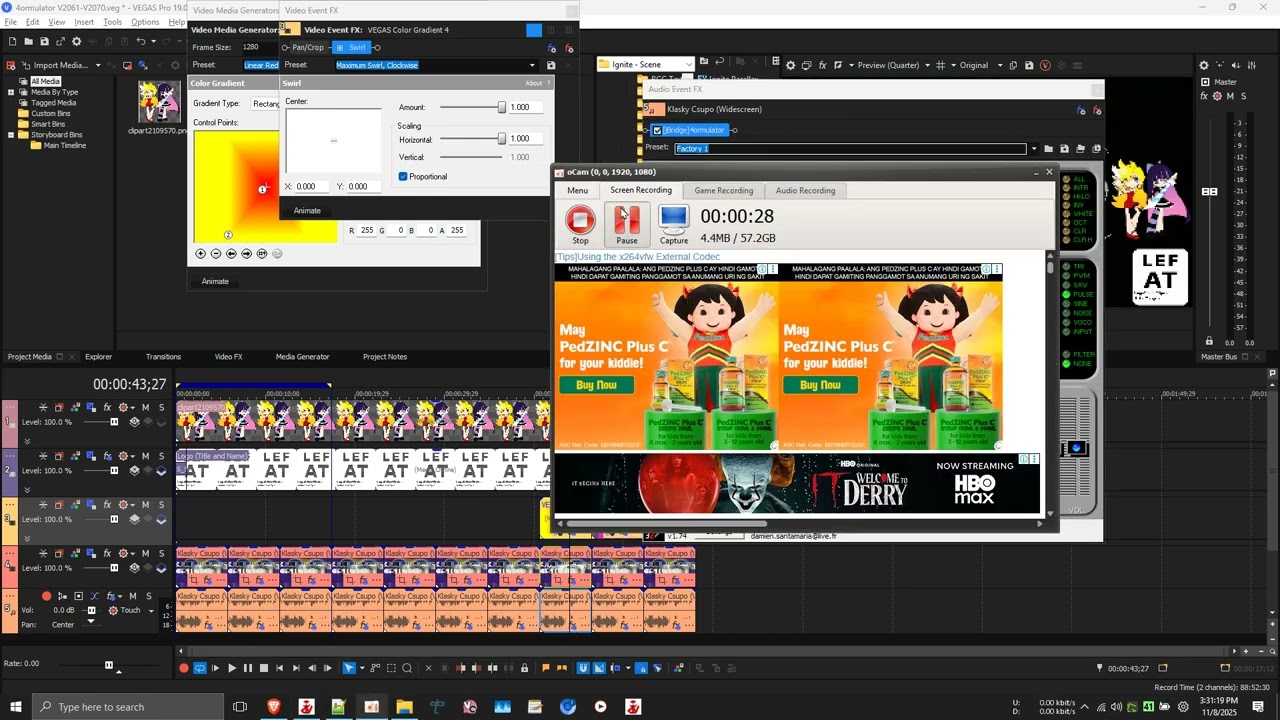Open the oCam Menu button
Viewport: 1280px width, 720px height.
click(578, 190)
